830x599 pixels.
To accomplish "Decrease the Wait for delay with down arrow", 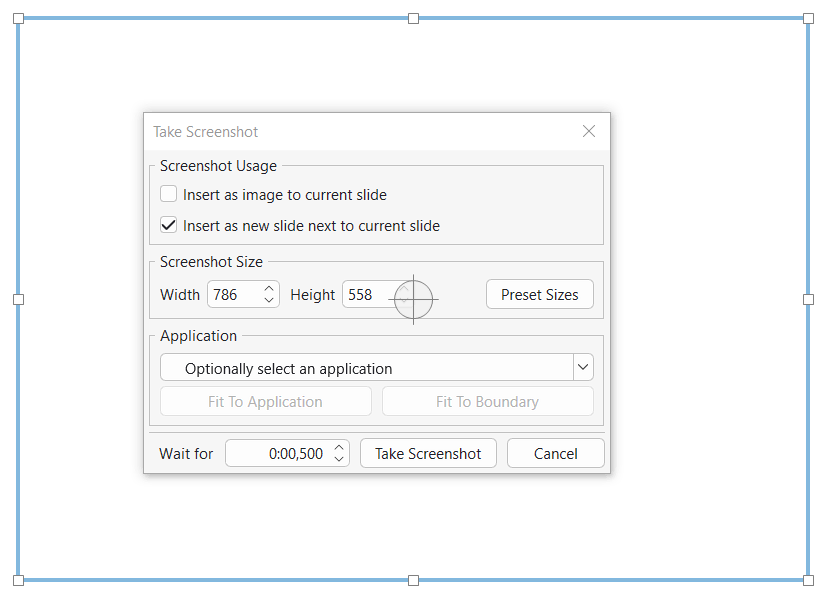I will coord(339,460).
